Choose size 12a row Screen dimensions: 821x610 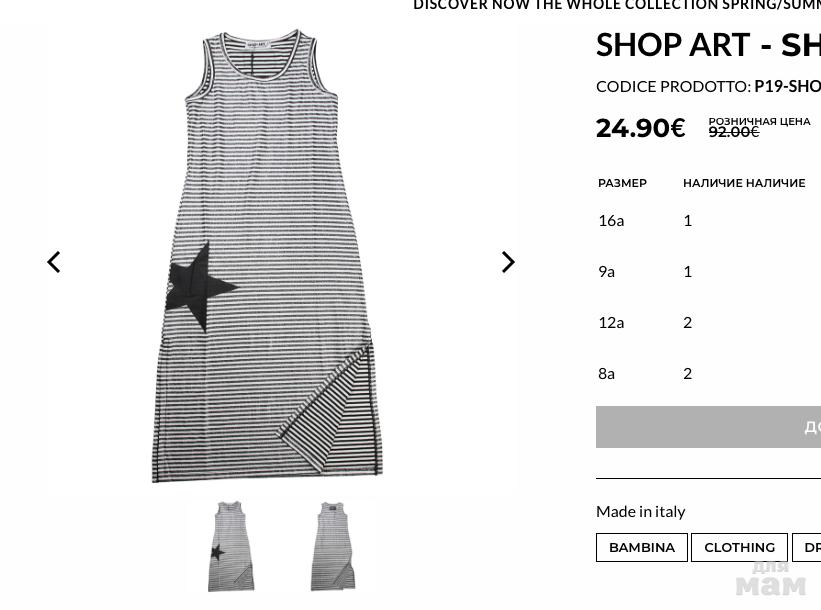pos(708,322)
